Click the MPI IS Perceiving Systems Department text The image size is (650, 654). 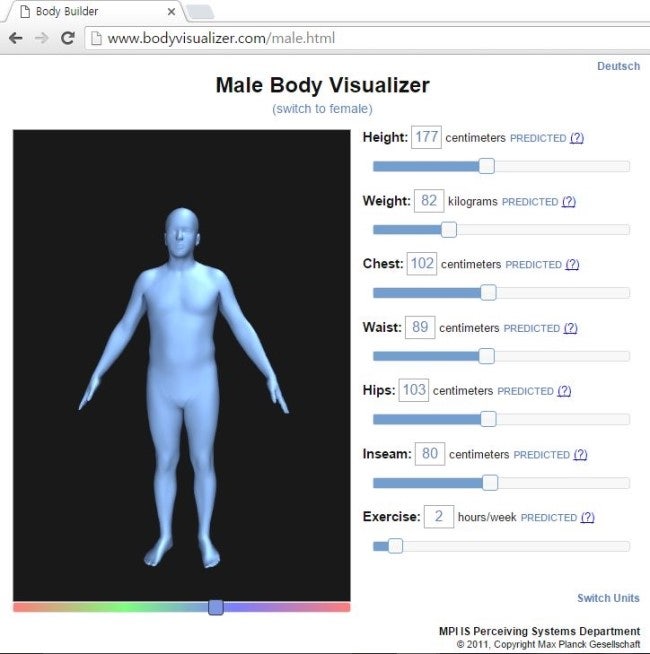(539, 631)
